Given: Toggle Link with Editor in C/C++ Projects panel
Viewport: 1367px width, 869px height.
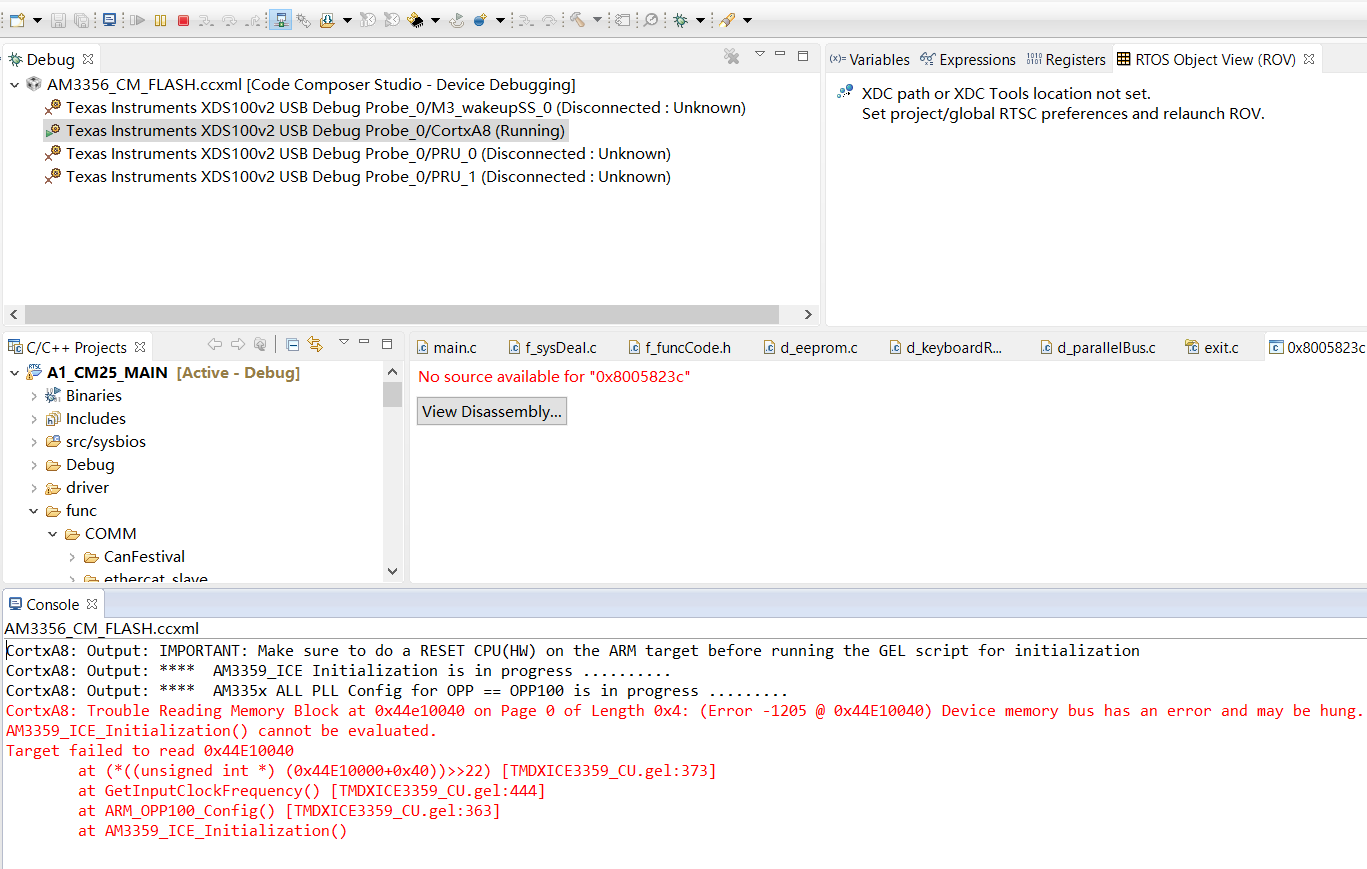Looking at the screenshot, I should (315, 345).
